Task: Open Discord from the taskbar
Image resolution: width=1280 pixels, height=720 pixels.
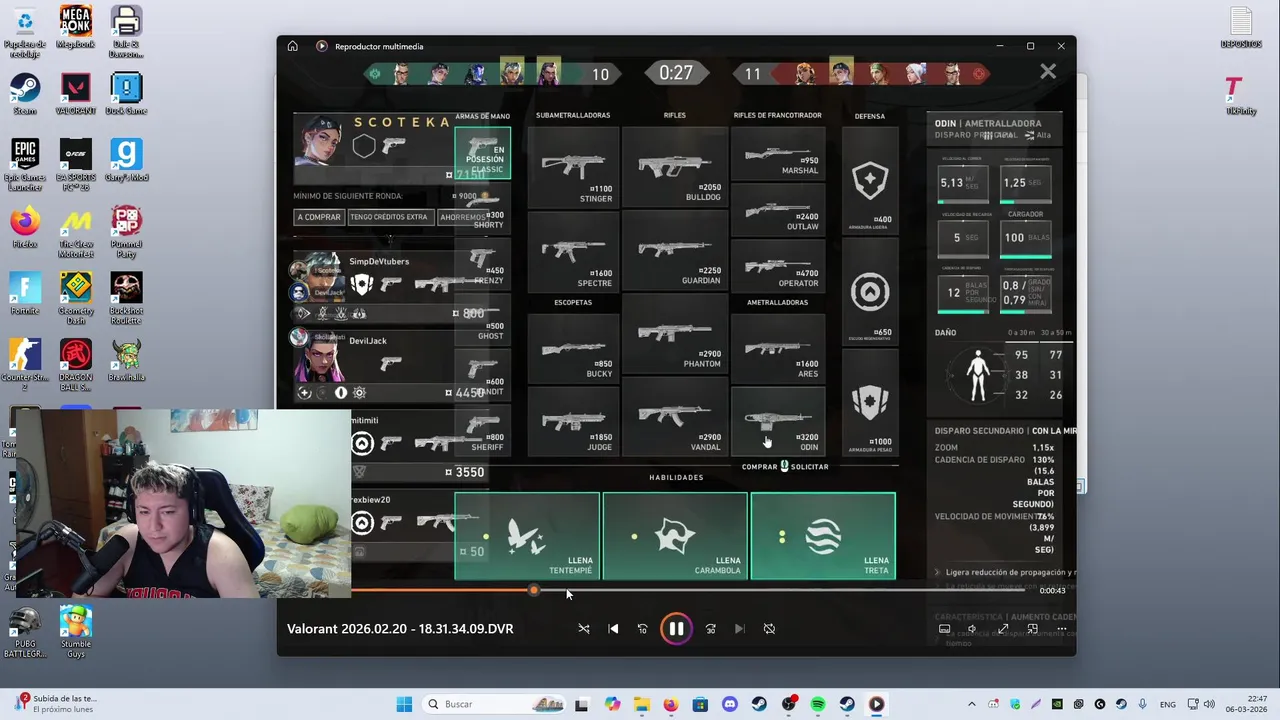Action: pyautogui.click(x=729, y=704)
